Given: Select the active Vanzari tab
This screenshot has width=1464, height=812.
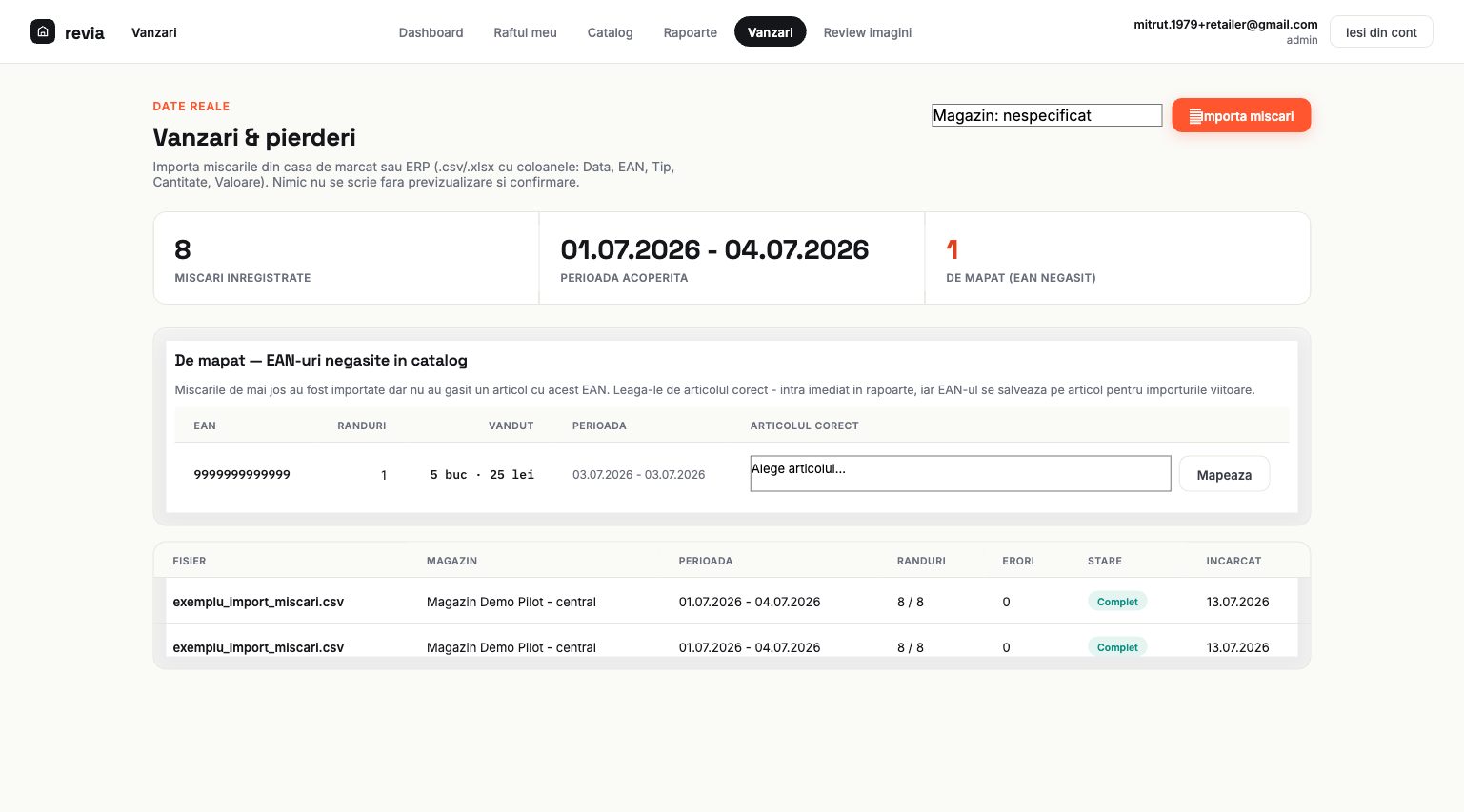Looking at the screenshot, I should 770,32.
